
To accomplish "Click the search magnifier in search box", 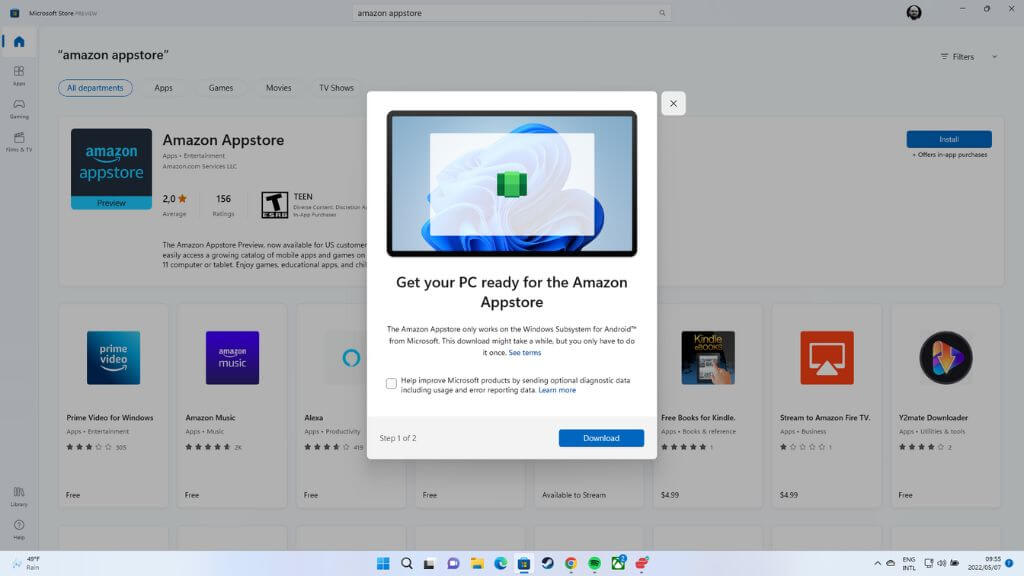I will tap(662, 13).
